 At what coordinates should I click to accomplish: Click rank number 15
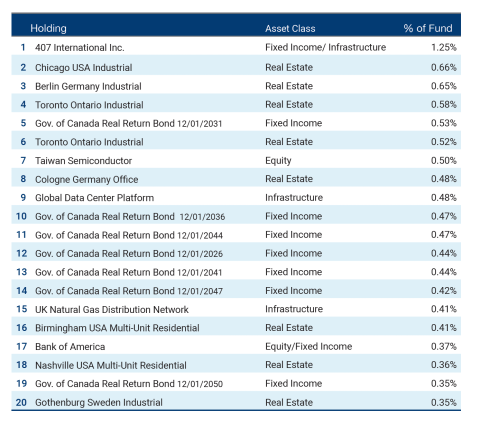[22, 309]
